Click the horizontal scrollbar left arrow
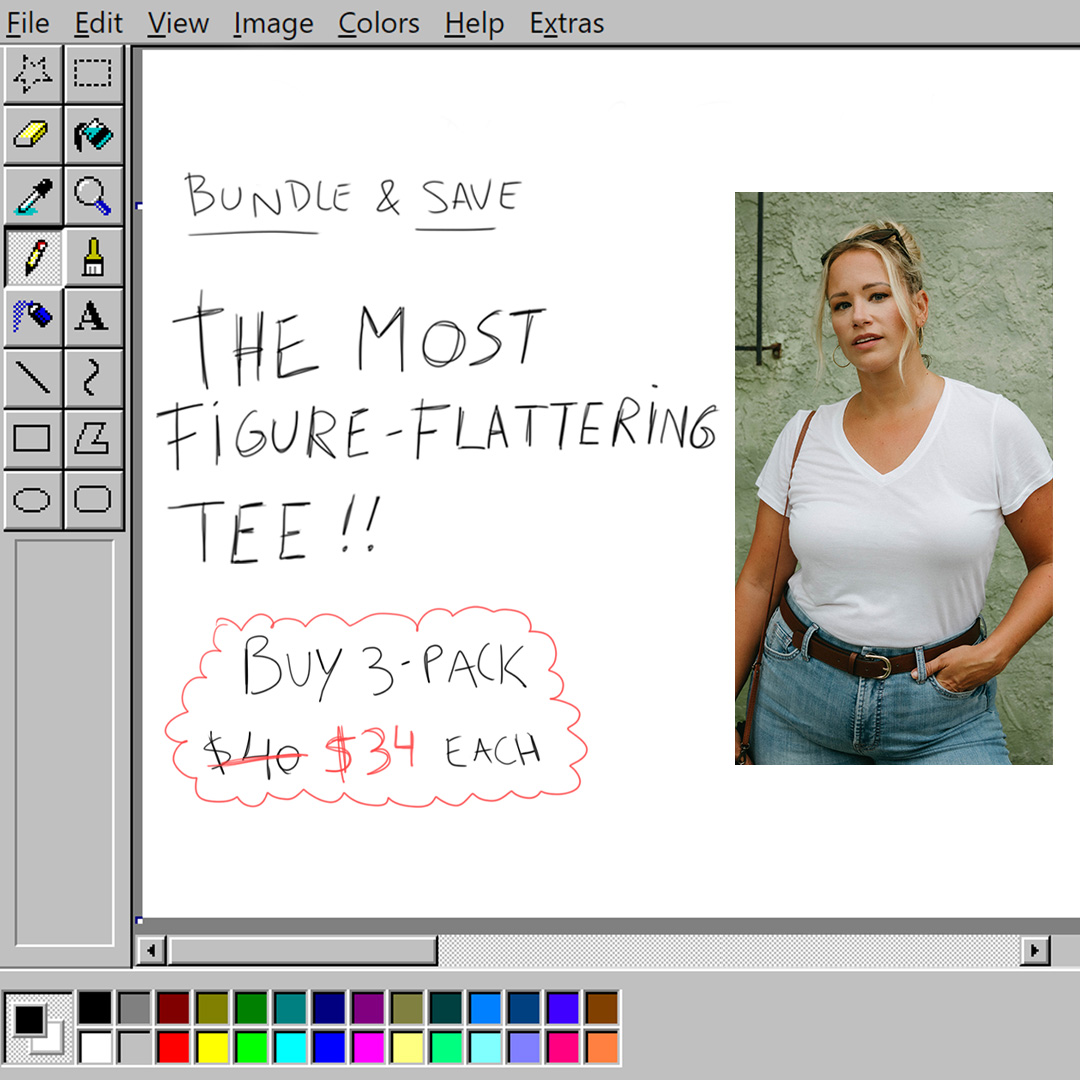The height and width of the screenshot is (1080, 1080). click(x=150, y=950)
